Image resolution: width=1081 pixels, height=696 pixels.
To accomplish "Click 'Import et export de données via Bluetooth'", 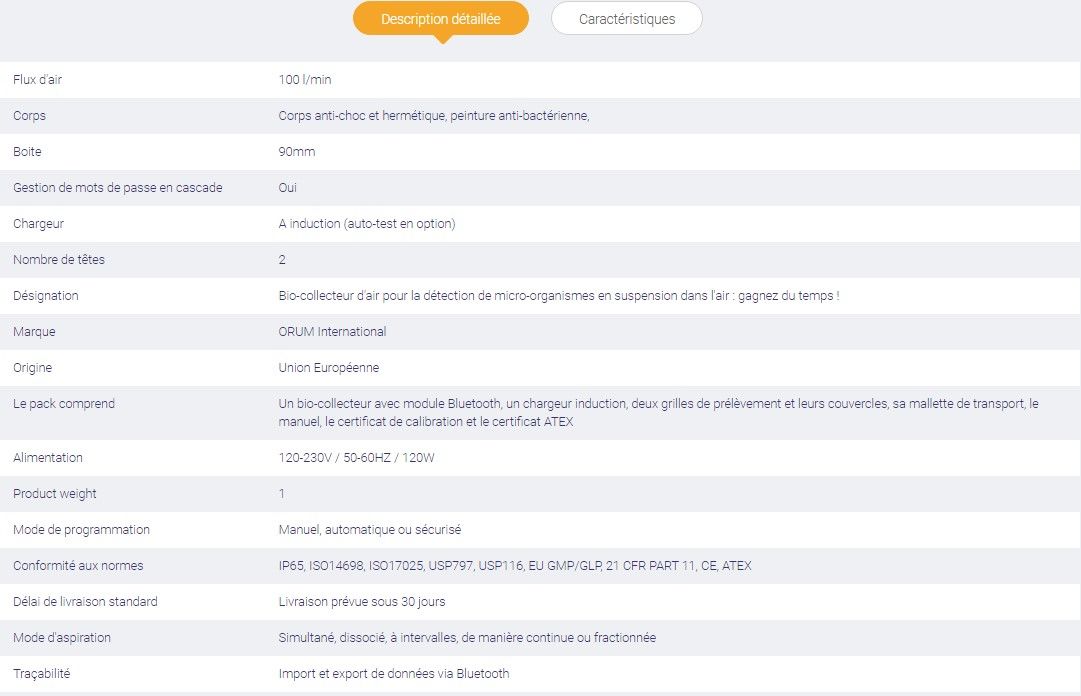I will pyautogui.click(x=393, y=674).
